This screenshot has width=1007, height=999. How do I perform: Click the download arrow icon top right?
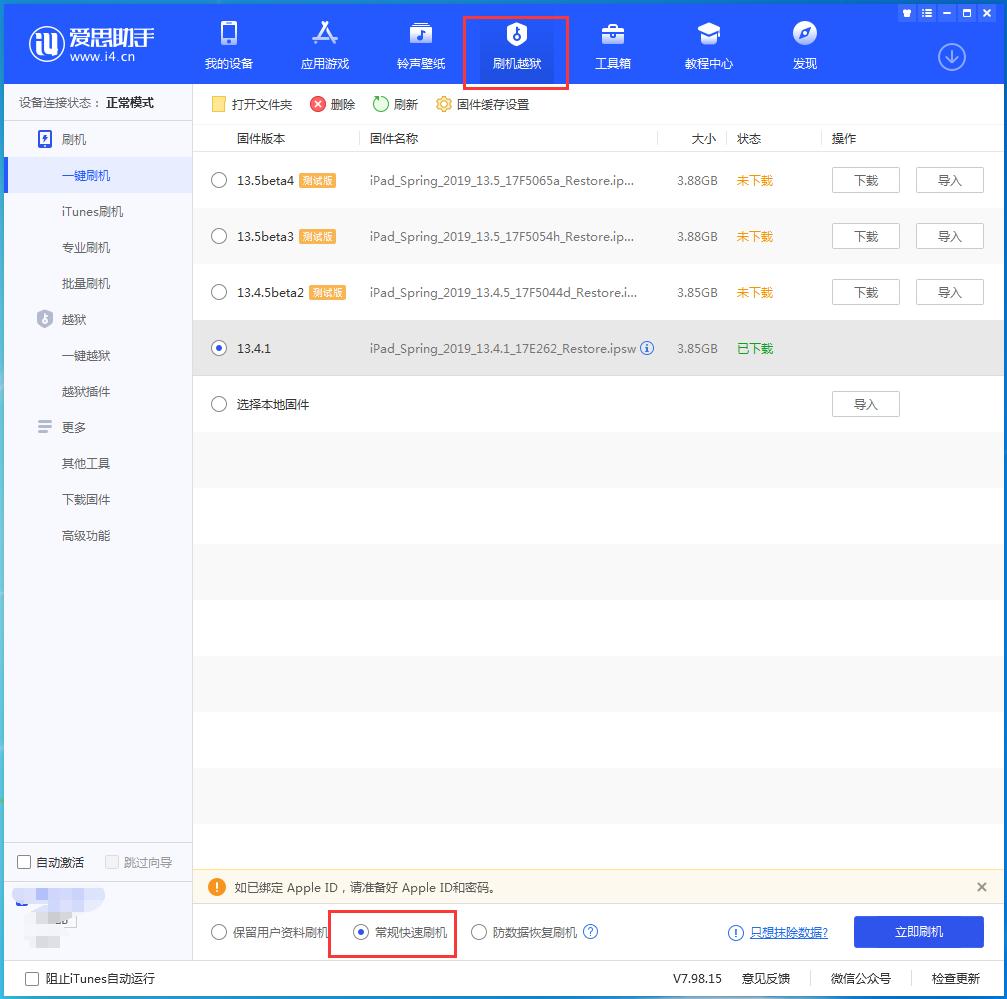click(950, 57)
